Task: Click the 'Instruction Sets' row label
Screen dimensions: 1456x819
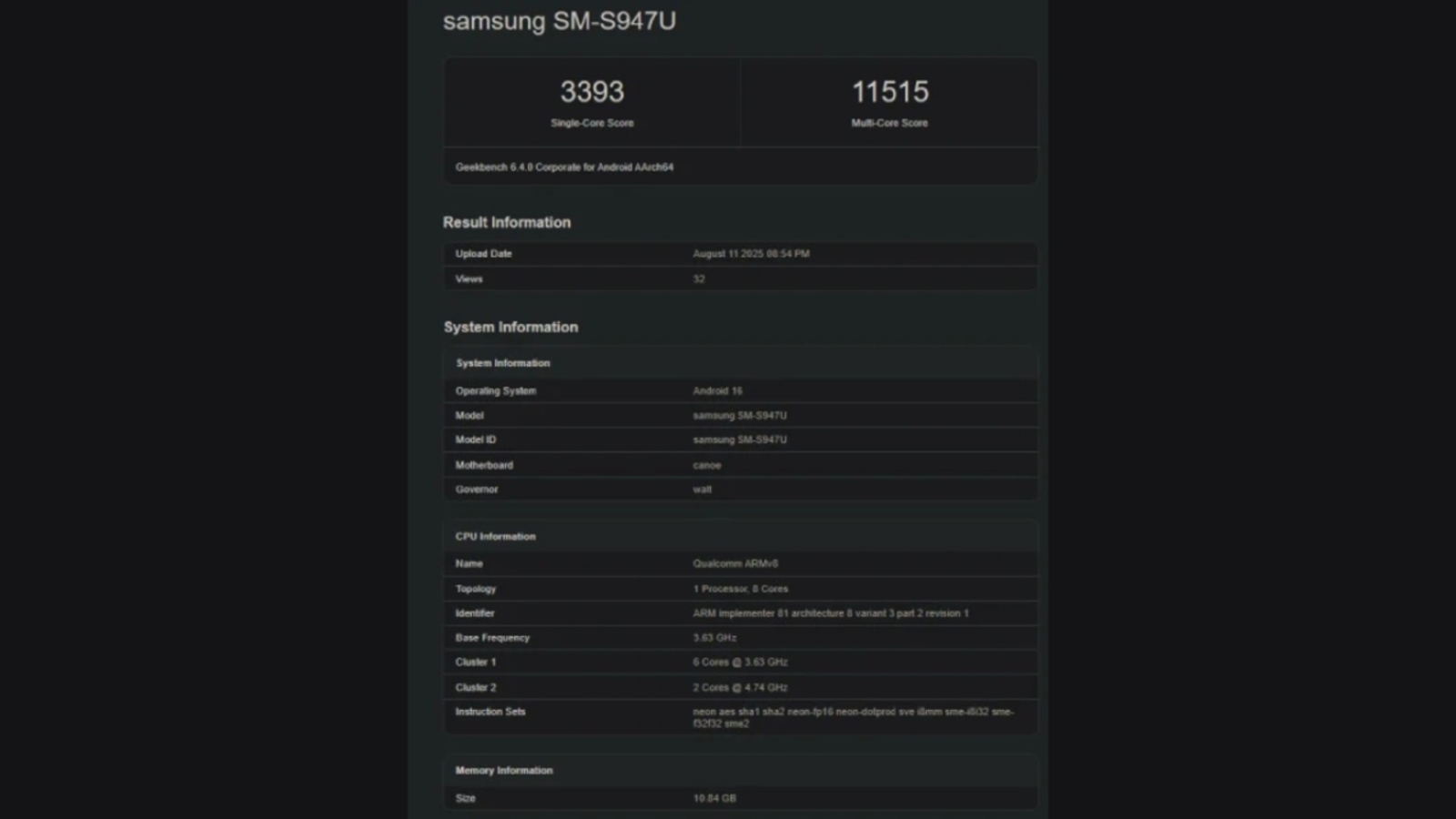Action: click(x=490, y=712)
